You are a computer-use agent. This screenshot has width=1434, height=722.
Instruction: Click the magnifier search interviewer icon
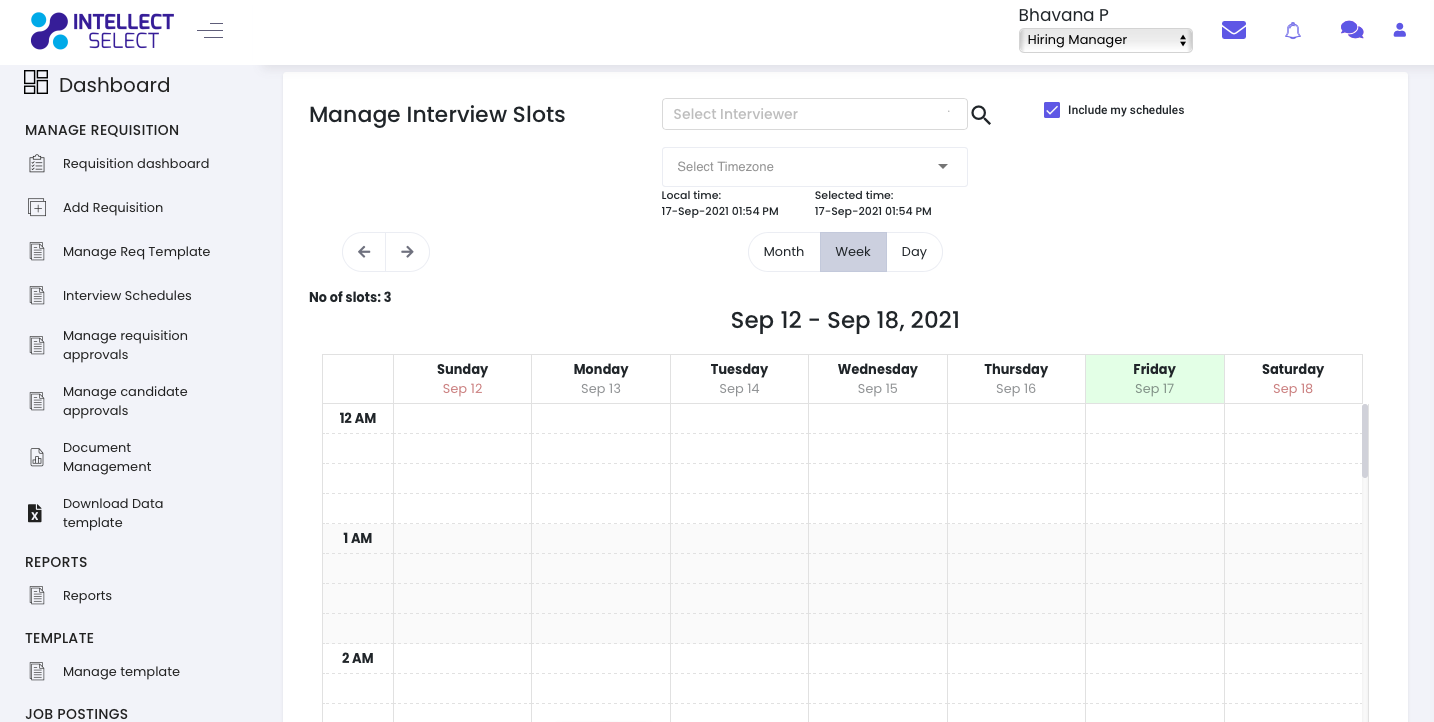981,115
